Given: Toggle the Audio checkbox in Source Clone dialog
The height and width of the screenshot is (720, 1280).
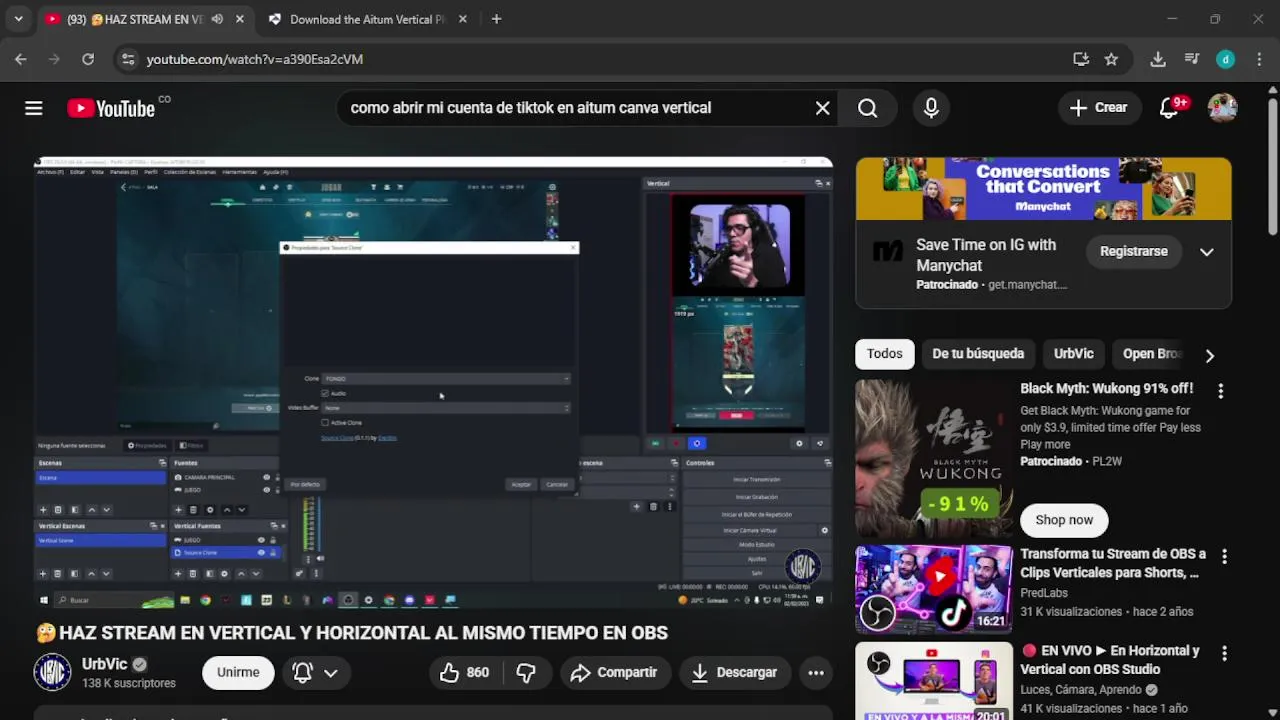Looking at the screenshot, I should [325, 393].
